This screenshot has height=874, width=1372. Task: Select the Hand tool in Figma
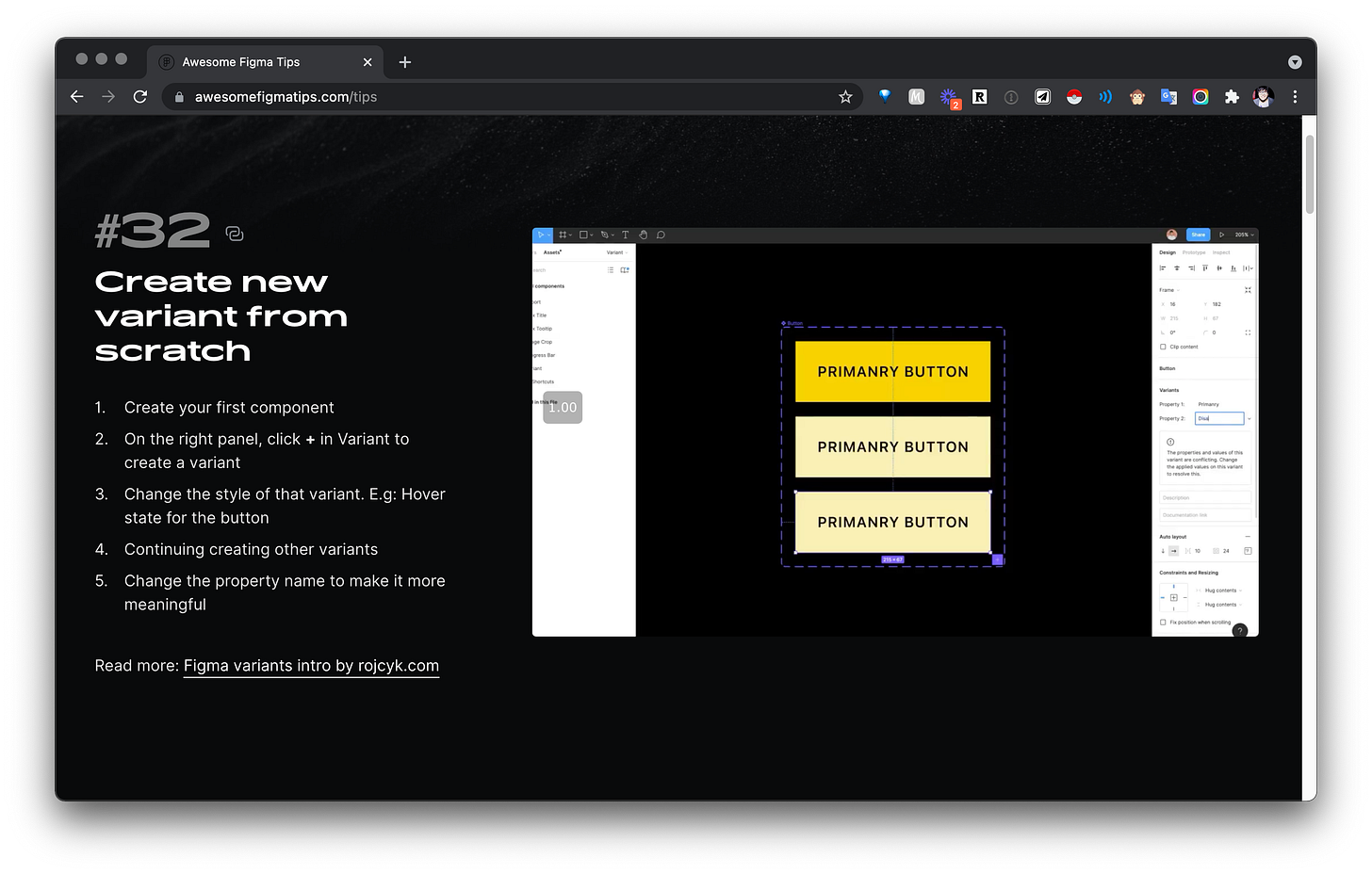tap(643, 235)
